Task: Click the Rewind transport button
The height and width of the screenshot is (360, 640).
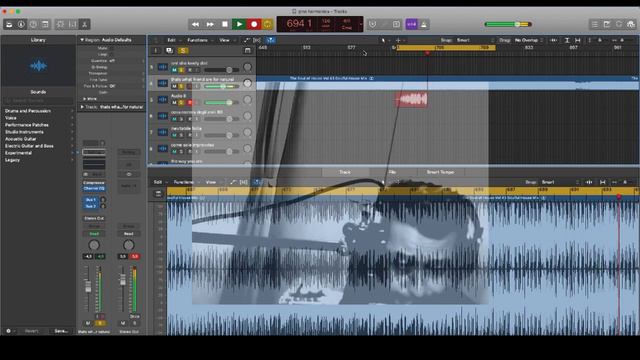Action: coord(196,24)
